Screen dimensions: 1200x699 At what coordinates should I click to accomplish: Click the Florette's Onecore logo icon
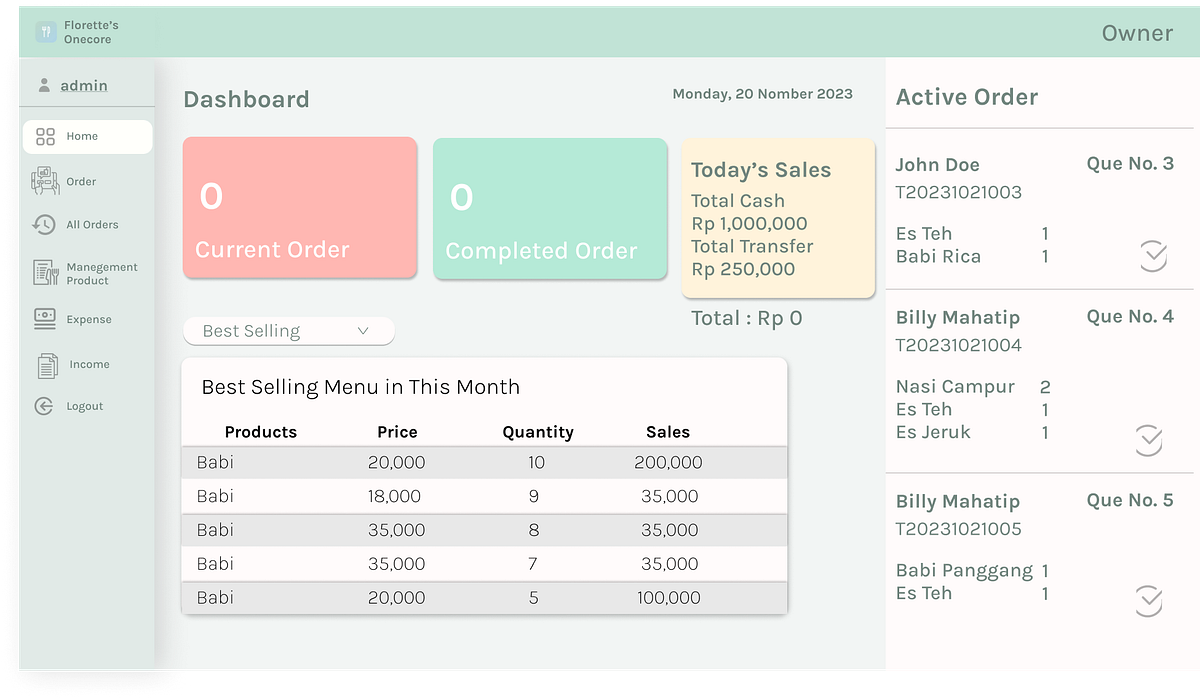coord(45,31)
